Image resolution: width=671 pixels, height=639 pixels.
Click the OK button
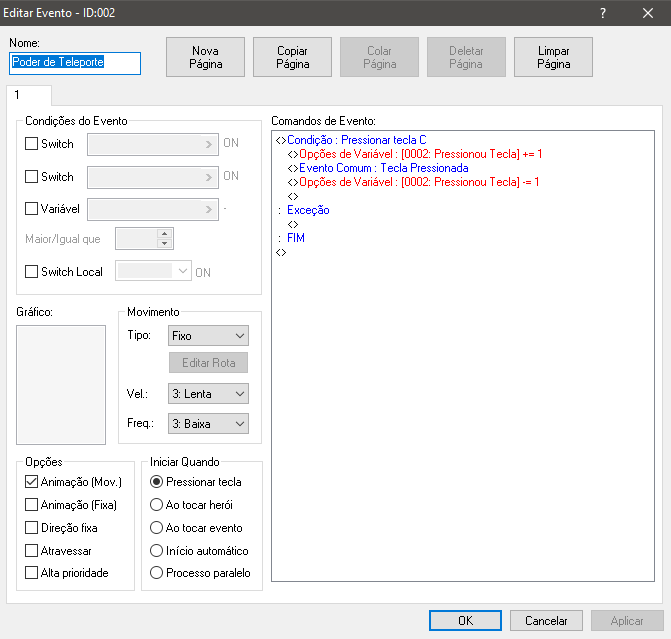pos(465,621)
